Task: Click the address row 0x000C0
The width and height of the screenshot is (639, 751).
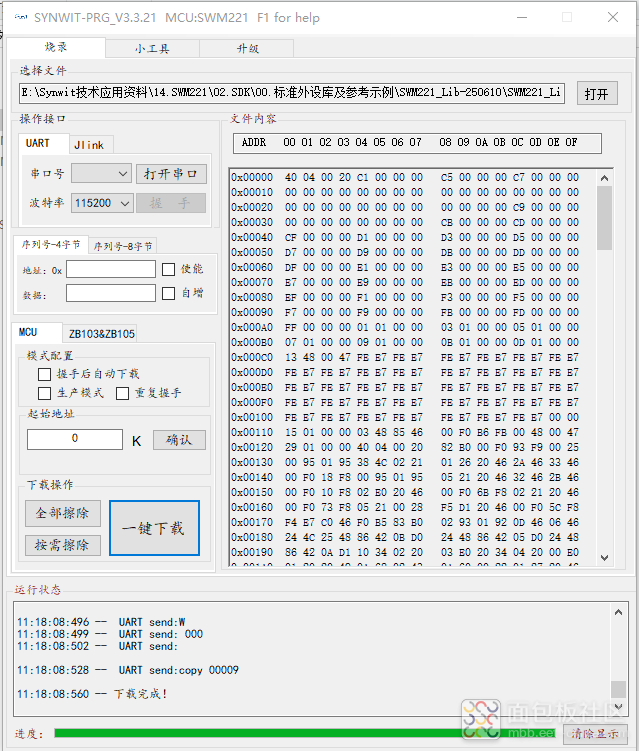Action: pos(404,357)
